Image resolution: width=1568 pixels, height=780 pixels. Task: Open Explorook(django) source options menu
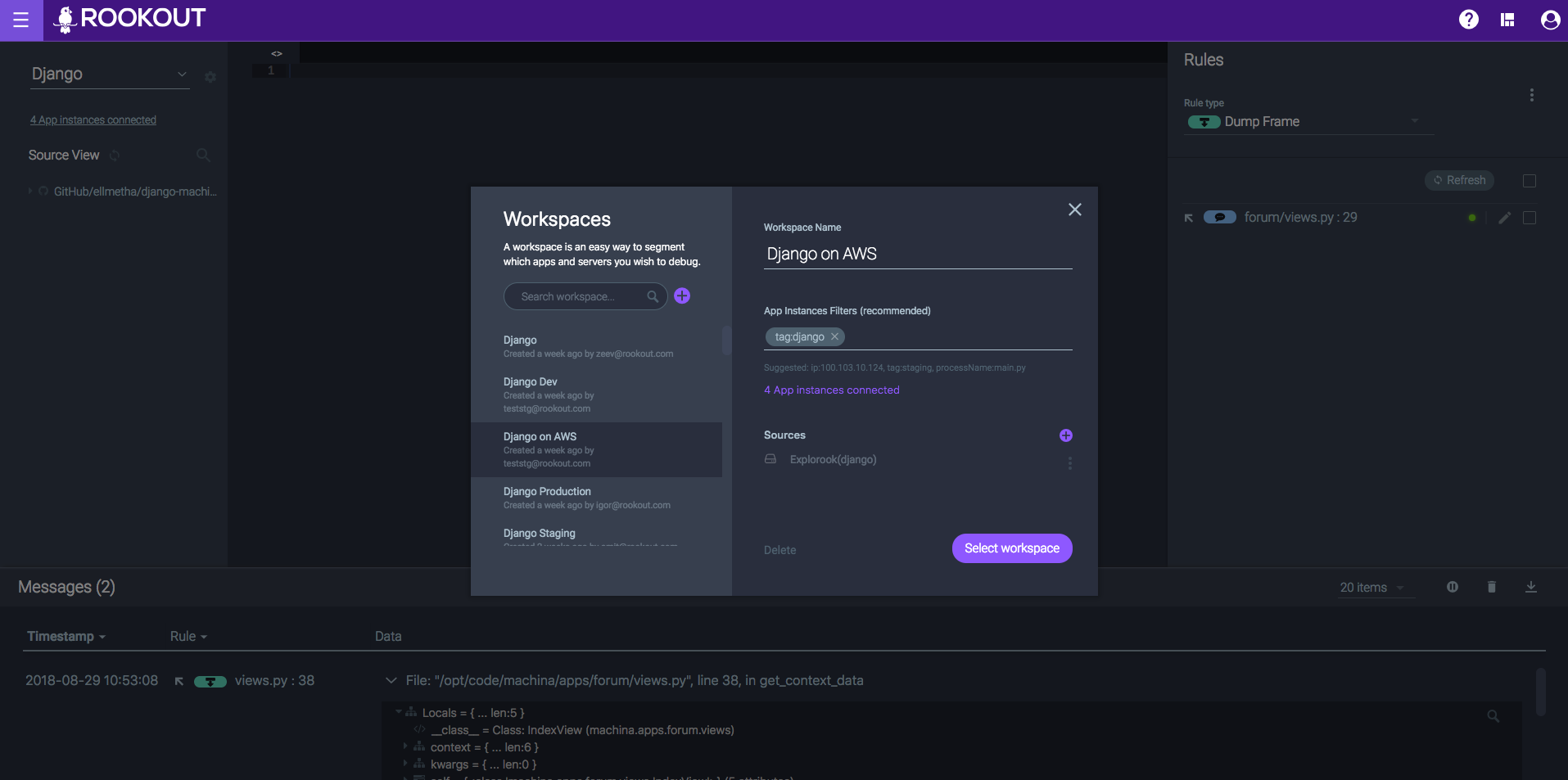[x=1069, y=463]
